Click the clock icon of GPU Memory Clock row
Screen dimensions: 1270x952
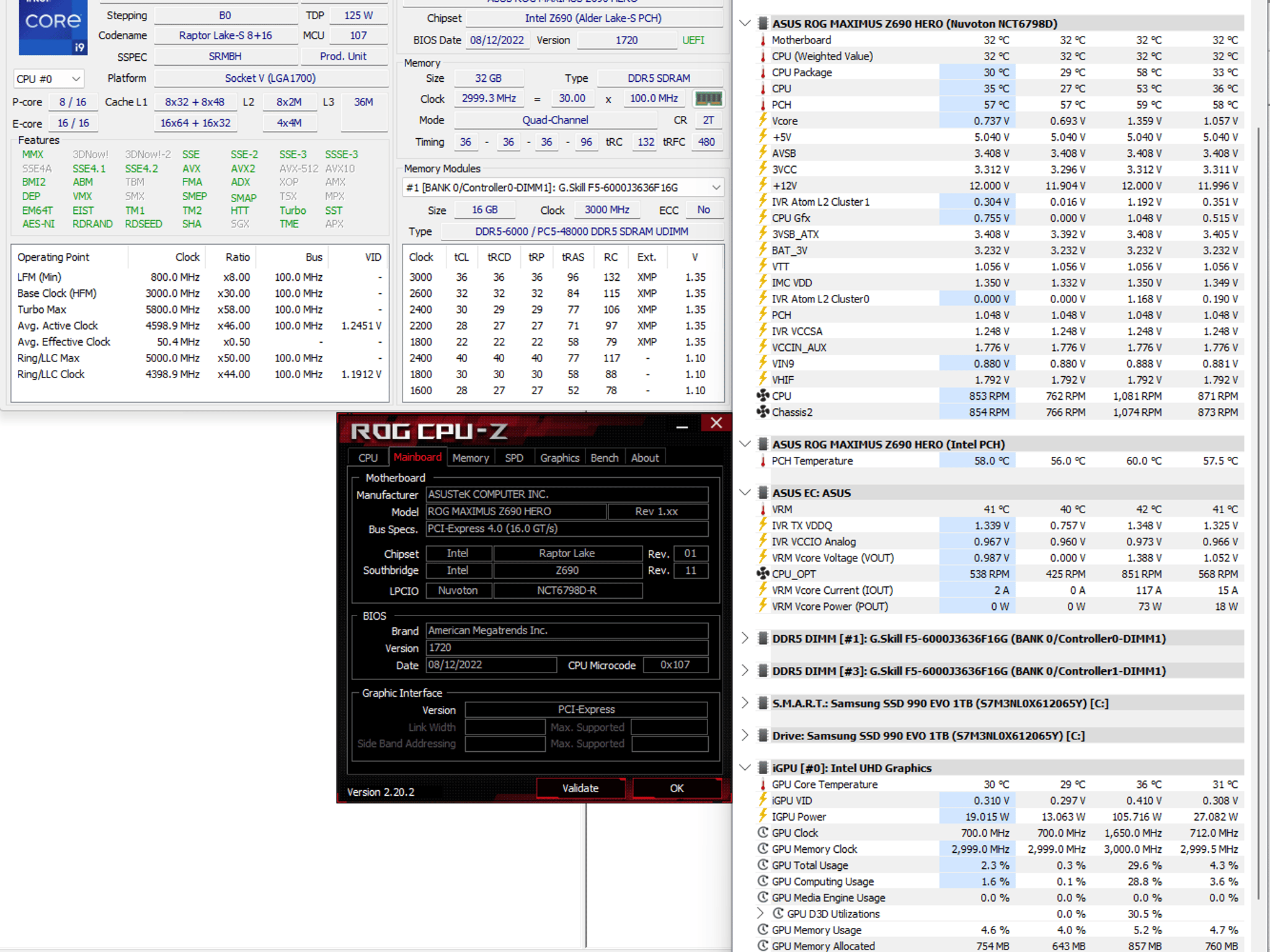[x=763, y=848]
